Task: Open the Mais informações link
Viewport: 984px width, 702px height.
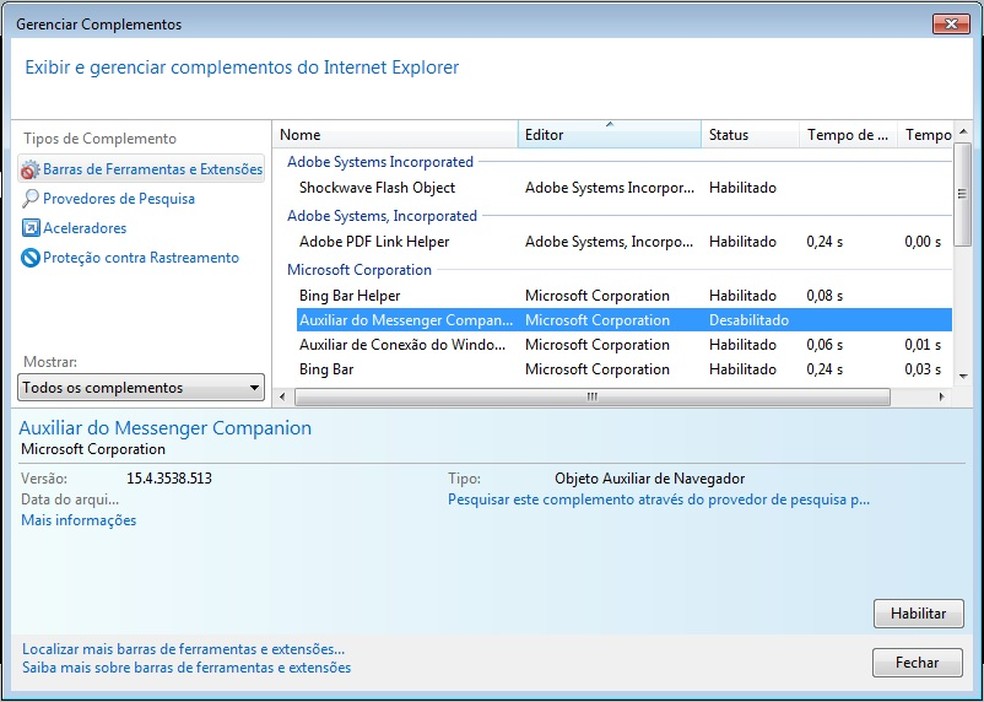Action: 78,520
